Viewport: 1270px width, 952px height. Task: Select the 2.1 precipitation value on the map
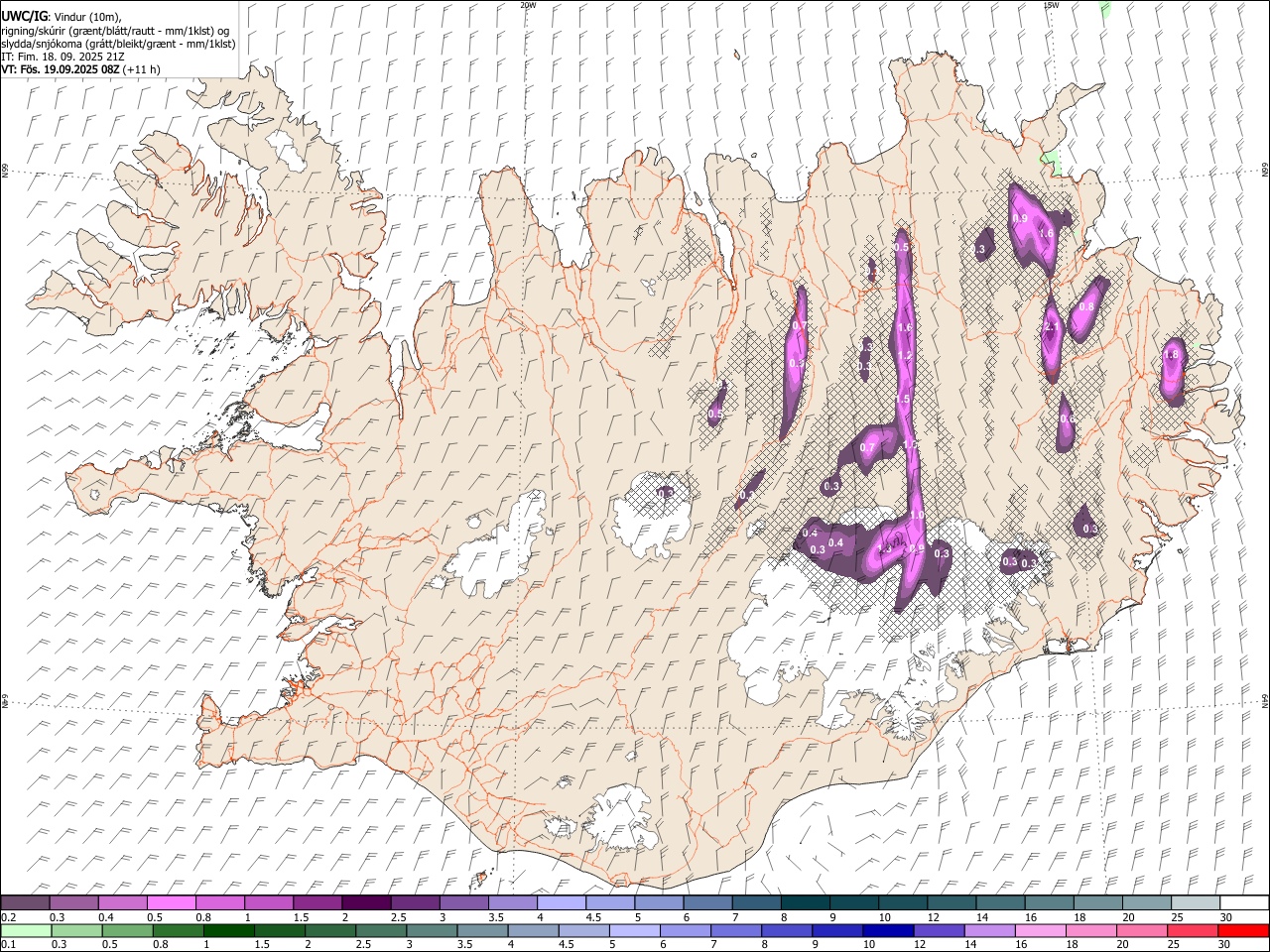tap(1052, 327)
